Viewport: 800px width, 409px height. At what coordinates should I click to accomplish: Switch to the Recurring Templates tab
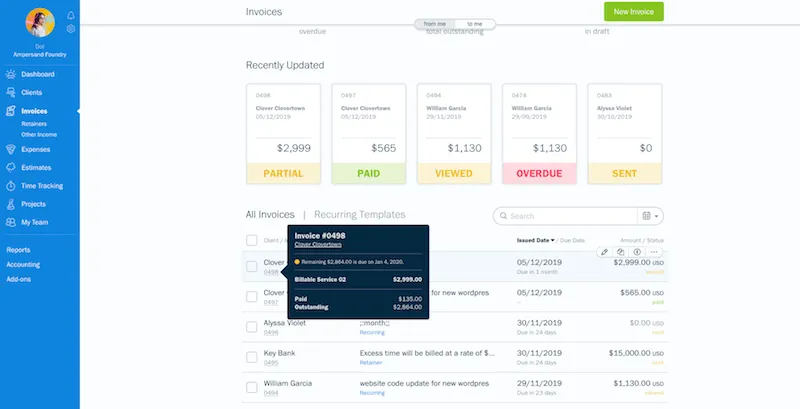tap(359, 214)
